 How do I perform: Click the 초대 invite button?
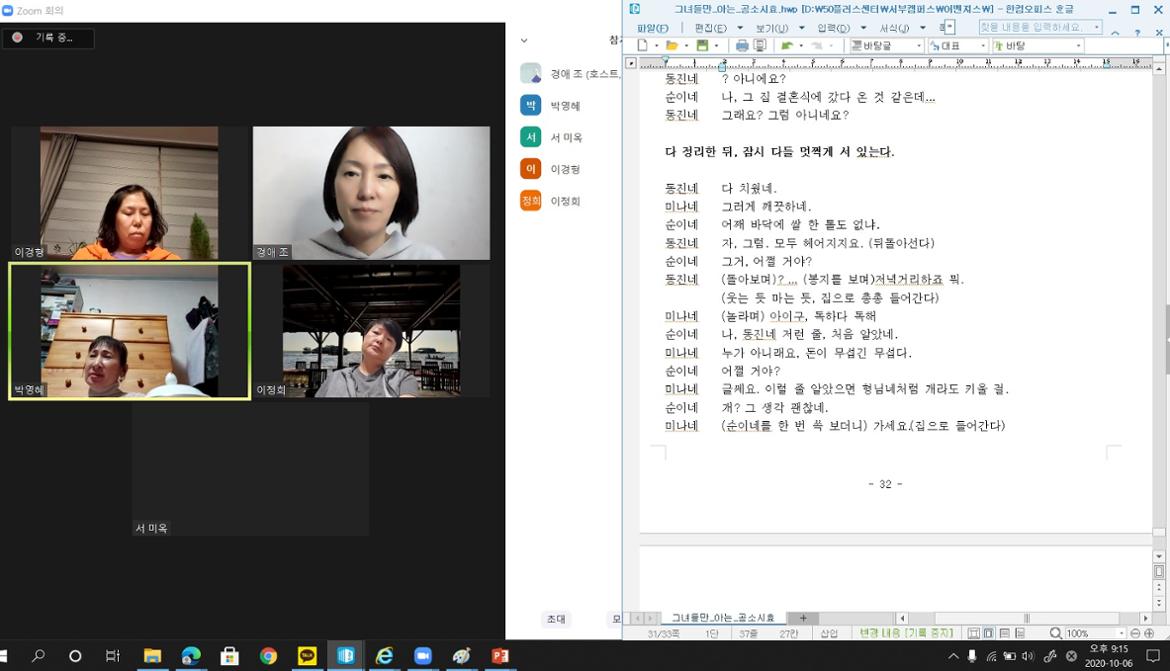point(556,619)
